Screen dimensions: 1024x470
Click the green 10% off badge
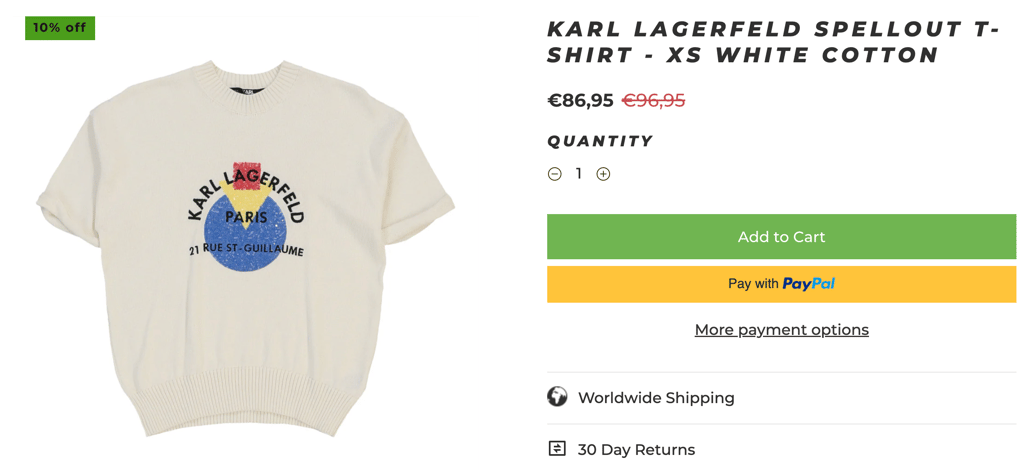coord(60,28)
